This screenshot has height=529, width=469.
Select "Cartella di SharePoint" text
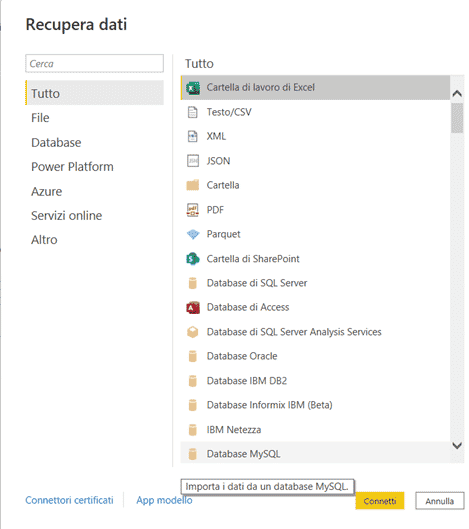tap(253, 259)
